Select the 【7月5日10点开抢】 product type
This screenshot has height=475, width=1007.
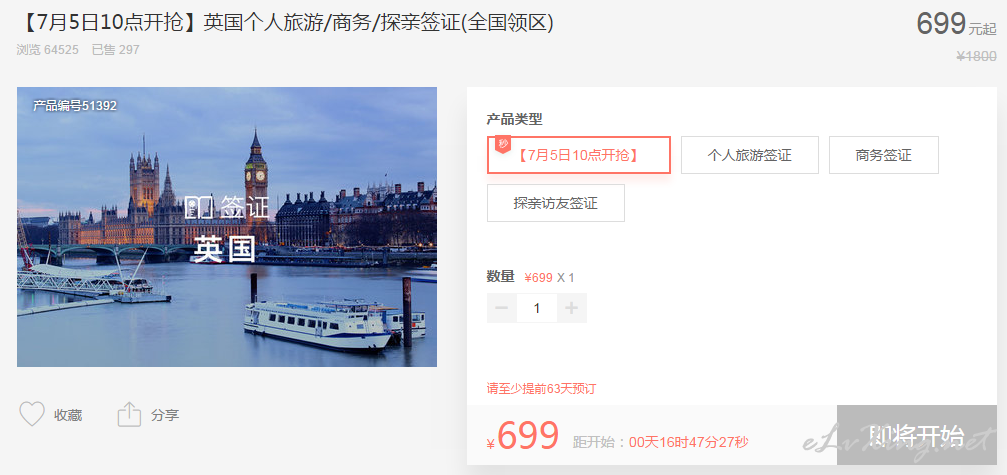[x=579, y=155]
